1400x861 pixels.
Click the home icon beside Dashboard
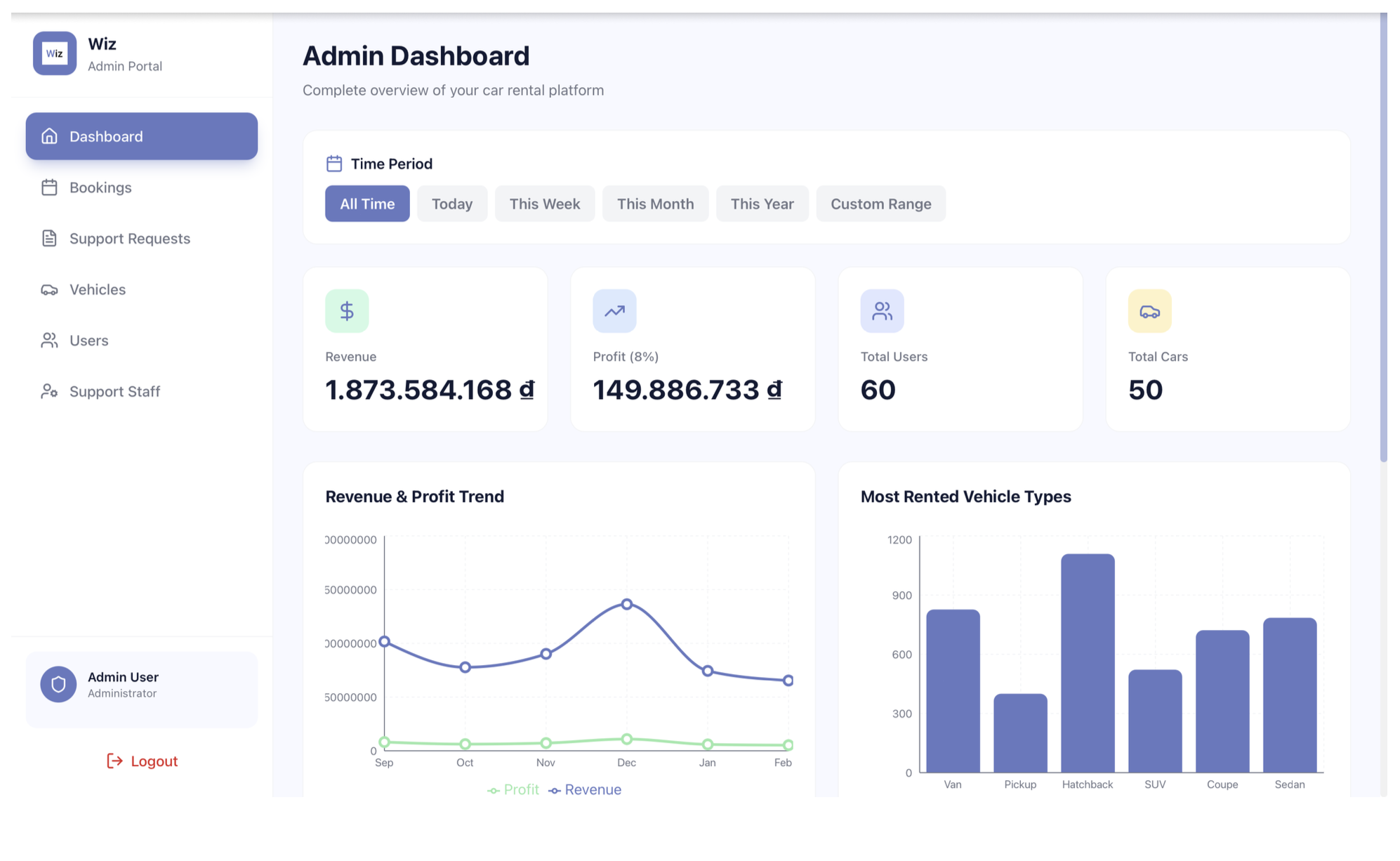tap(49, 136)
